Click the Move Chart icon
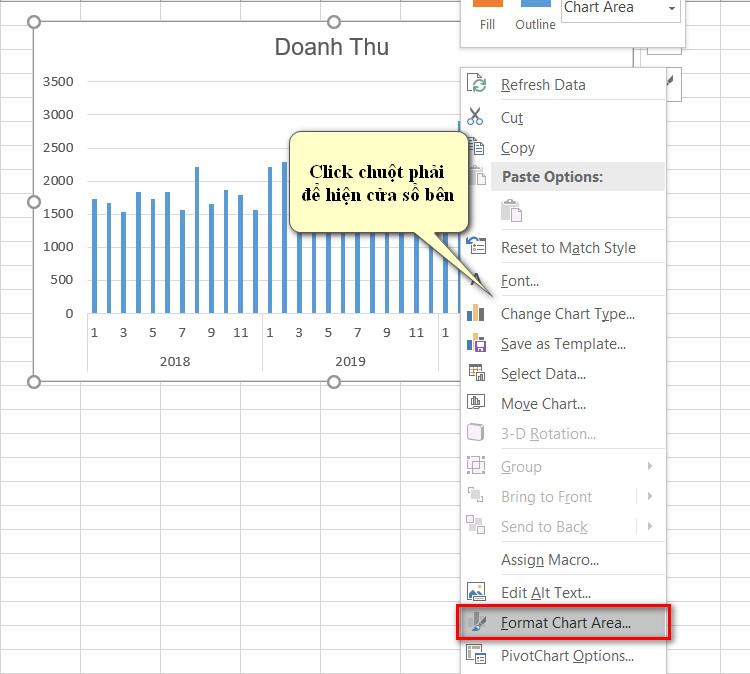 tap(476, 402)
